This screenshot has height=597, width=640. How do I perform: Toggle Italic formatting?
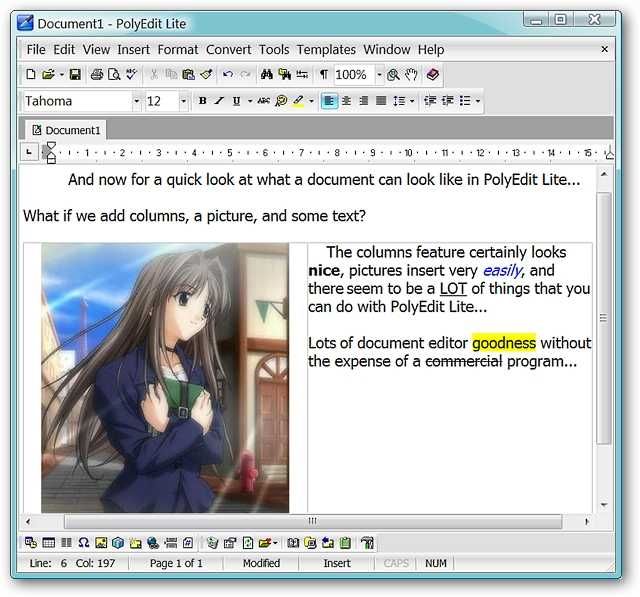[219, 101]
